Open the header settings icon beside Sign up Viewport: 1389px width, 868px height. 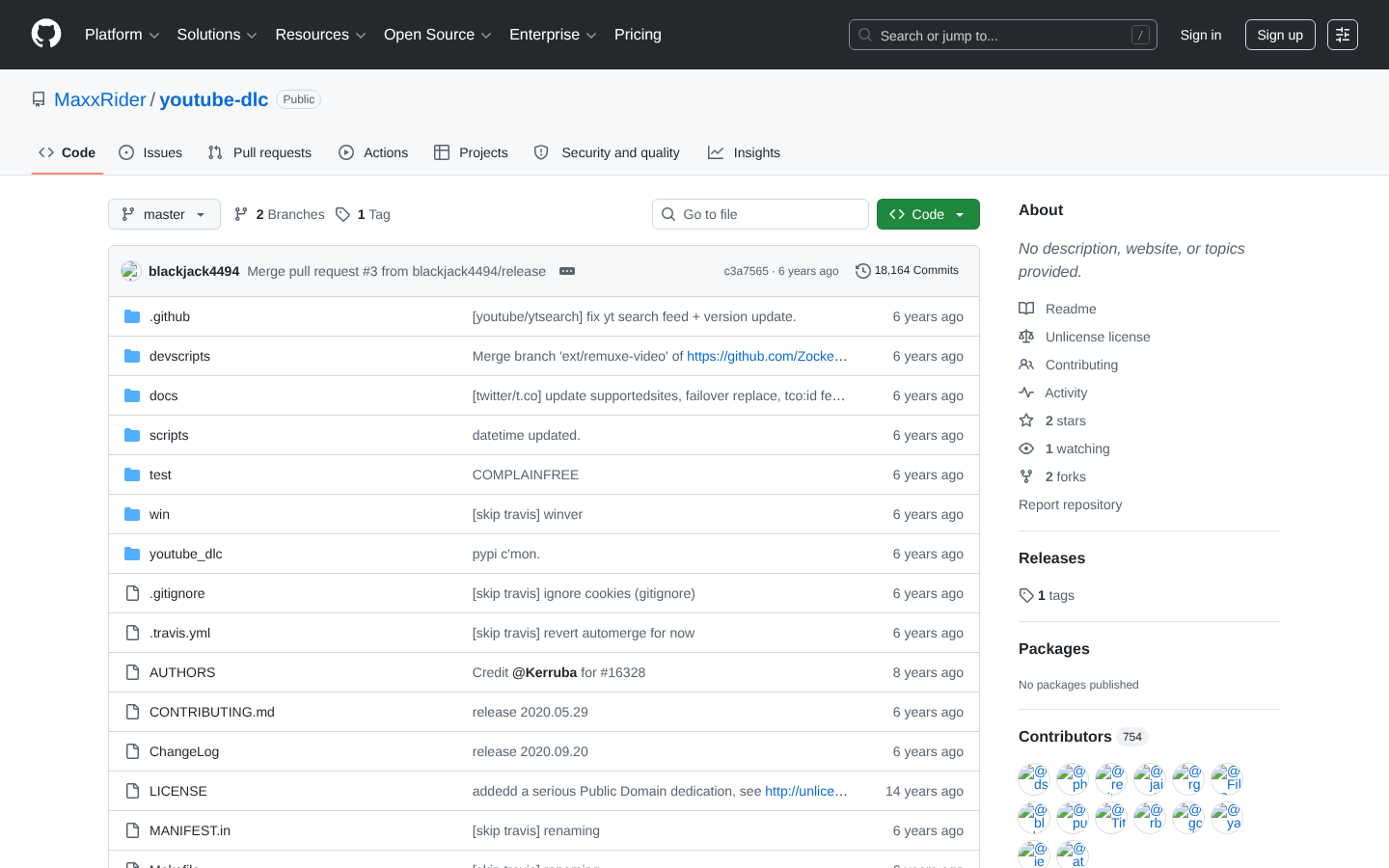(1343, 35)
